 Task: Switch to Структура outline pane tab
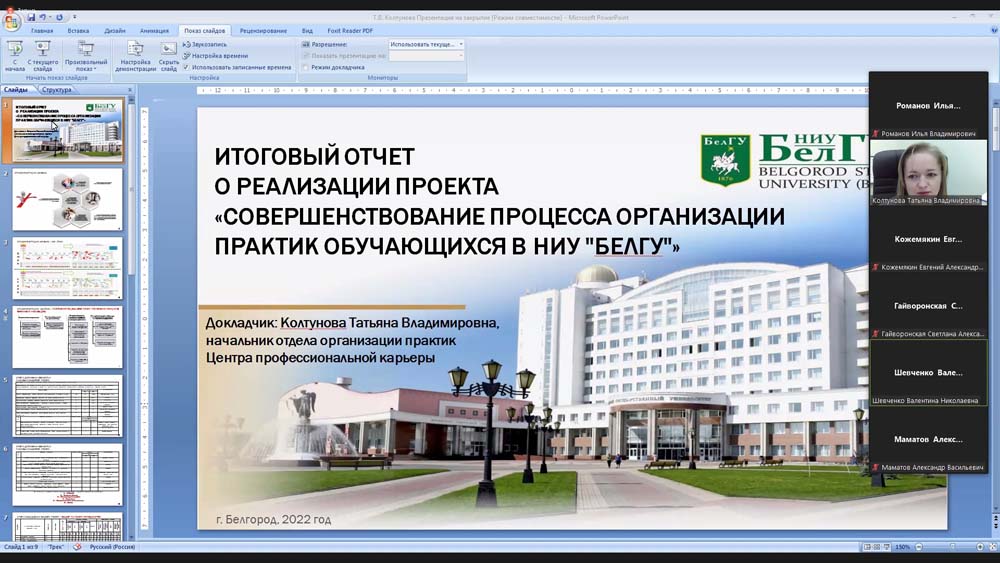[56, 90]
